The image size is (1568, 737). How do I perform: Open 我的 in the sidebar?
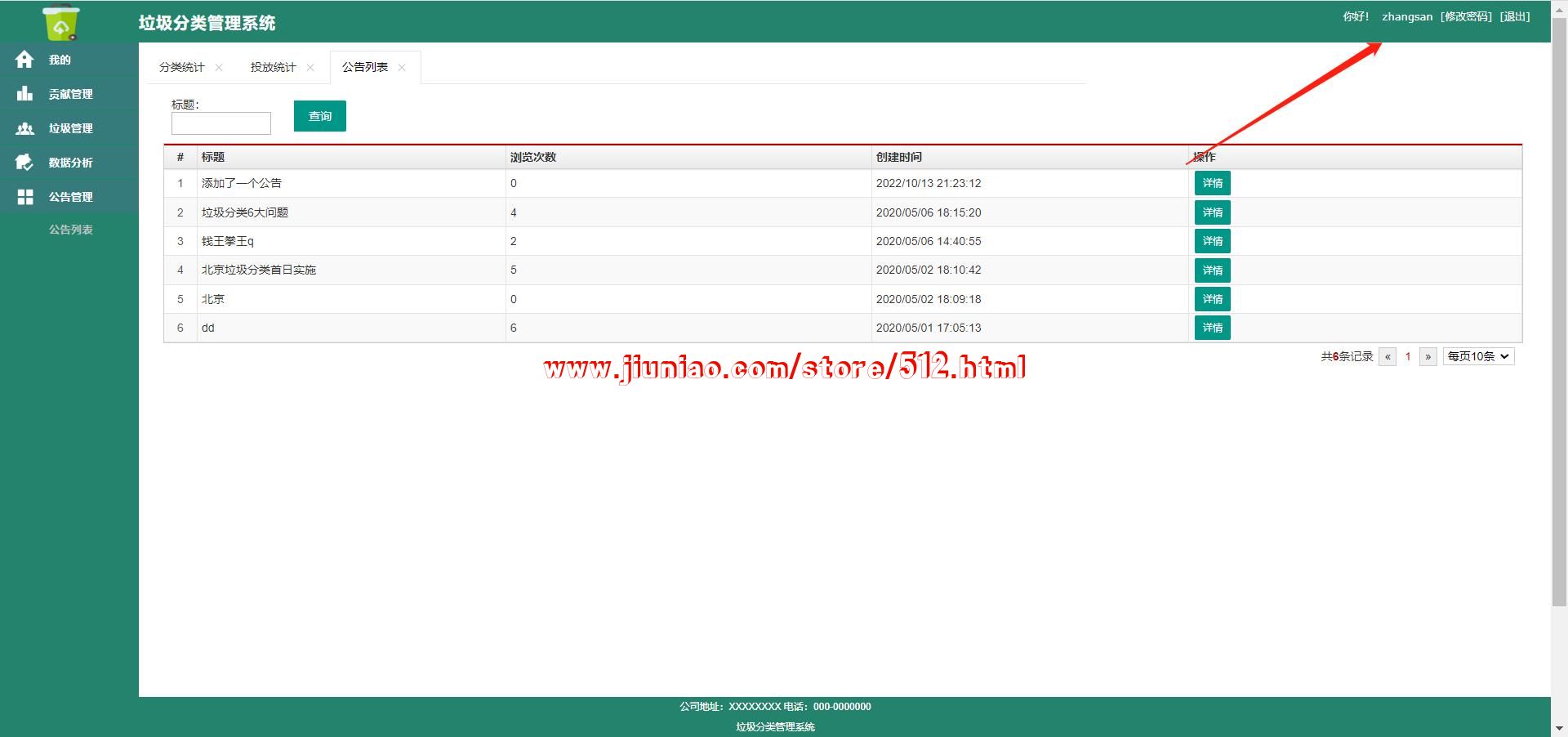point(69,60)
